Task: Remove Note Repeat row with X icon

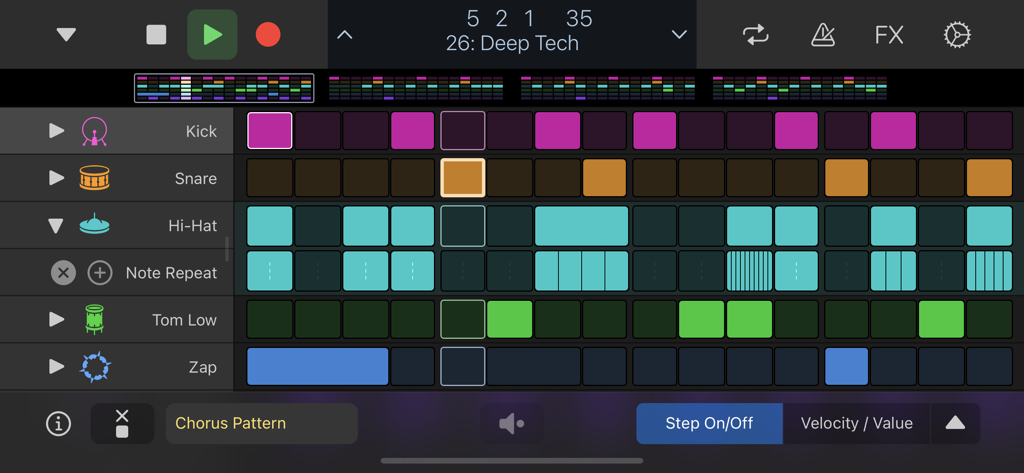Action: point(63,272)
